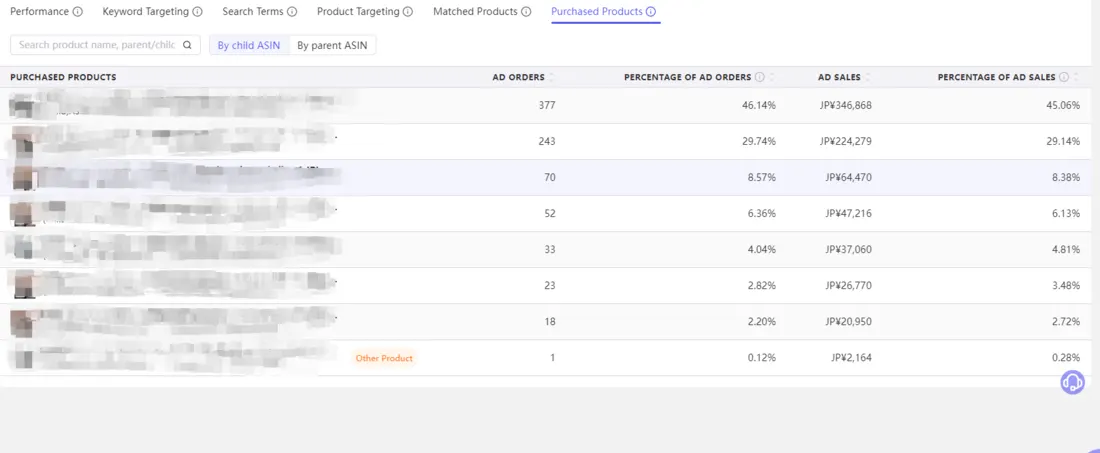Click product thumbnail in the 377 orders row

(x=23, y=106)
